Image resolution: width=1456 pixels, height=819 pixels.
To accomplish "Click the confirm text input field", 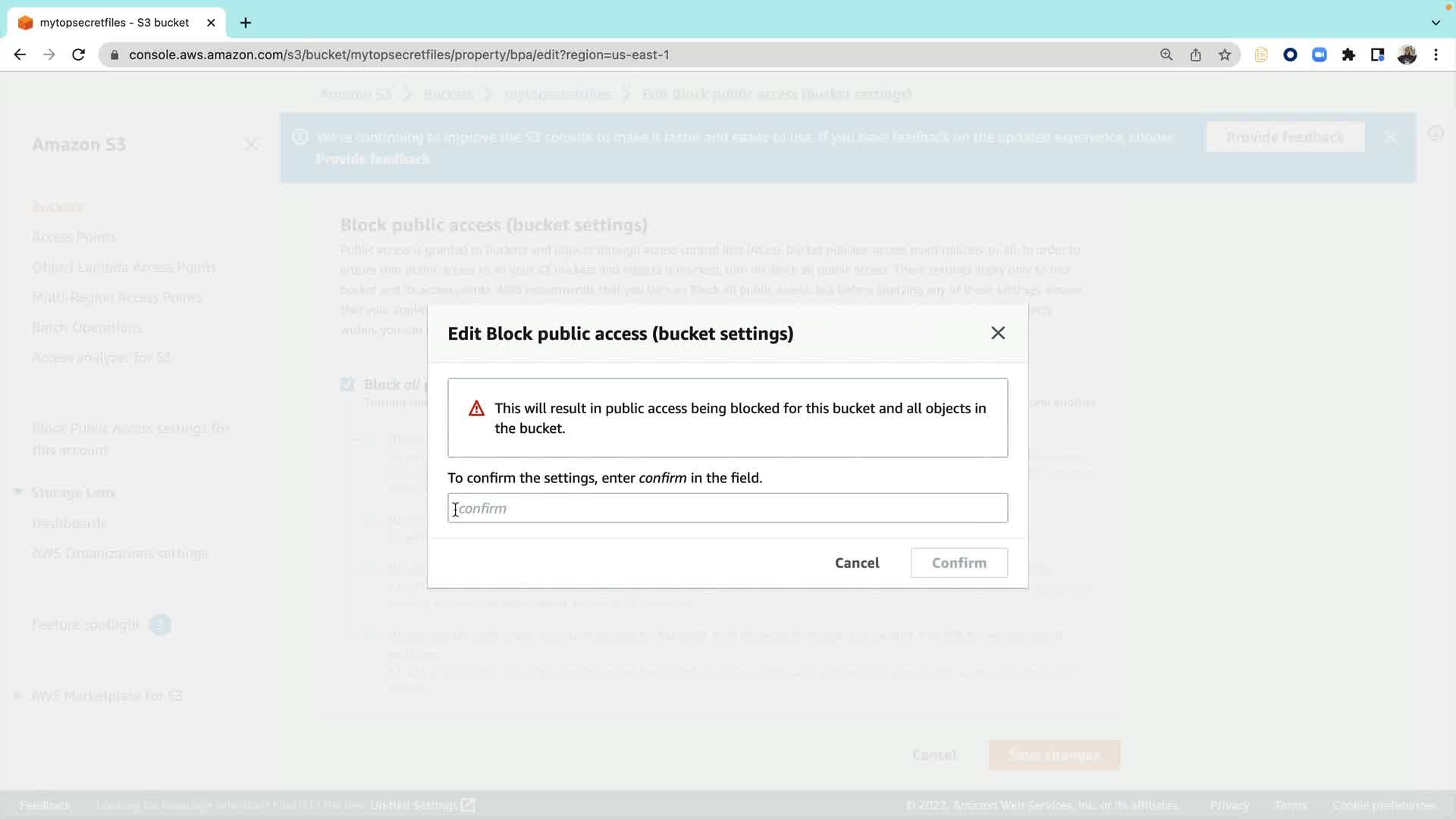I will tap(726, 508).
